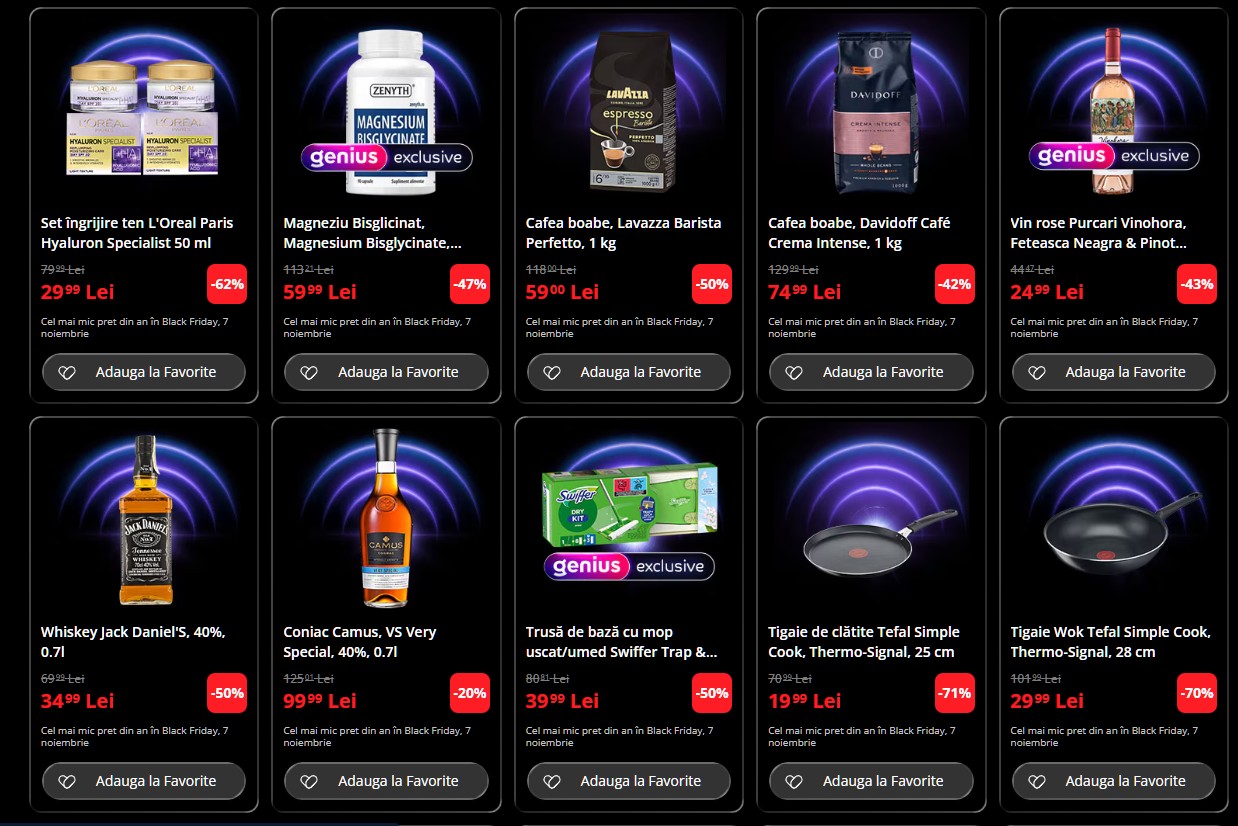
Task: Click the -71% discount badge on Tefal crepe pan
Action: (954, 693)
